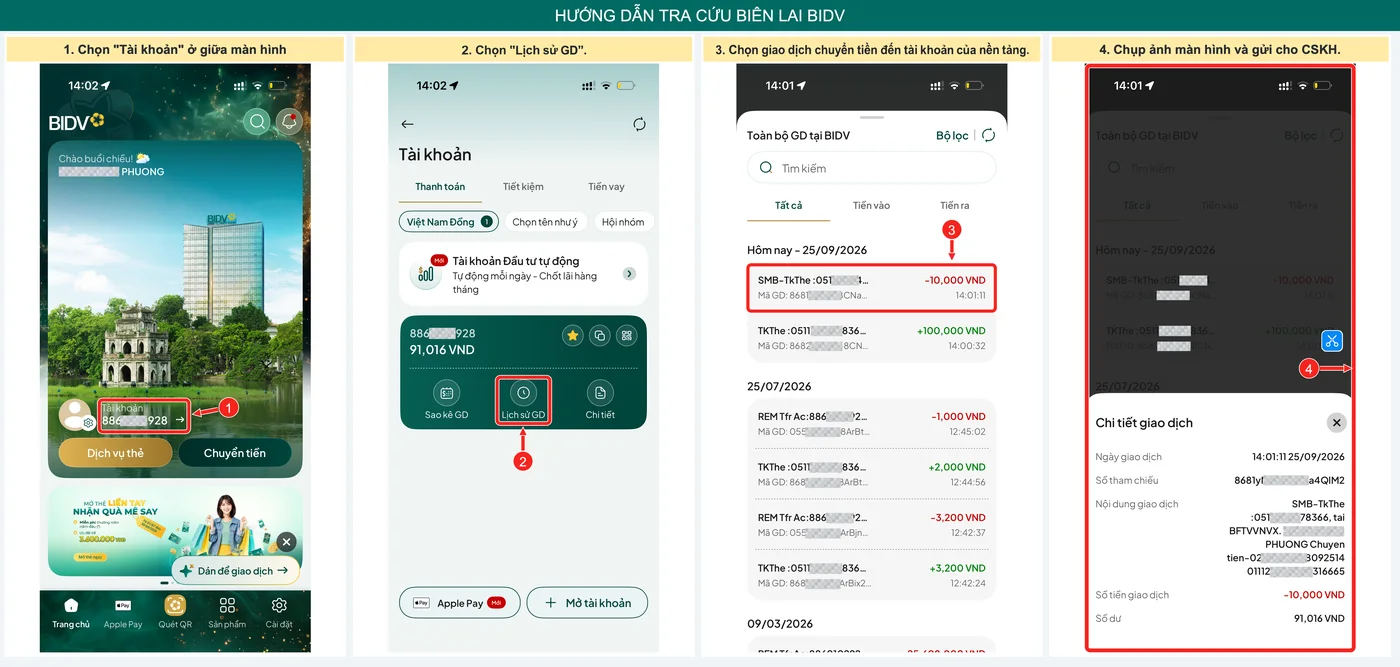Viewport: 1400px width, 667px height.
Task: Switch to the Tiền vào tab
Action: [871, 205]
